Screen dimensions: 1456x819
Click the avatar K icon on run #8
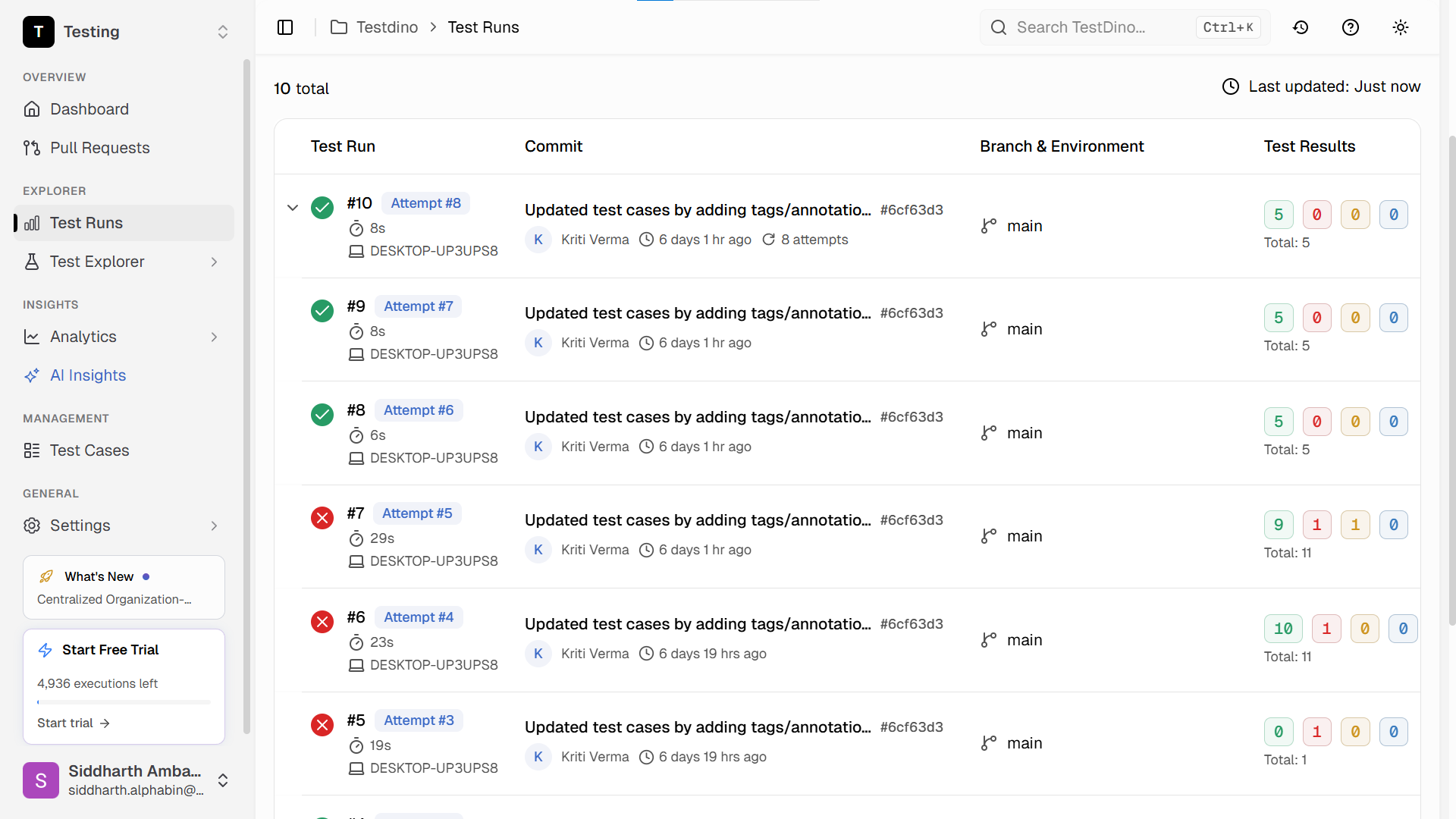coord(538,447)
